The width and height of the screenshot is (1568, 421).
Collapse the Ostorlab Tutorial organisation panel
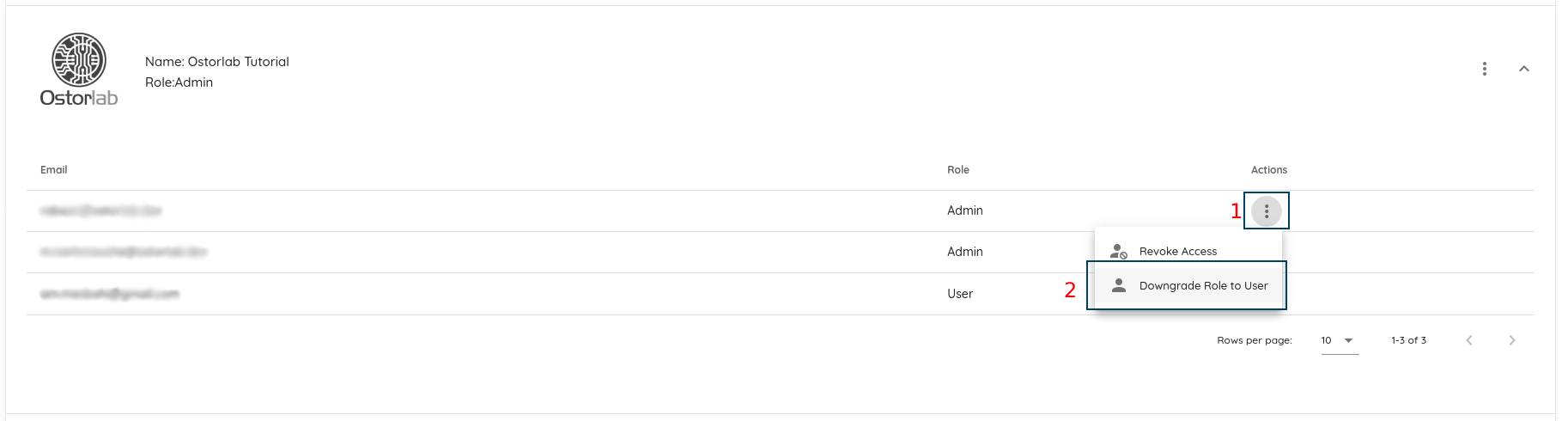click(1523, 69)
